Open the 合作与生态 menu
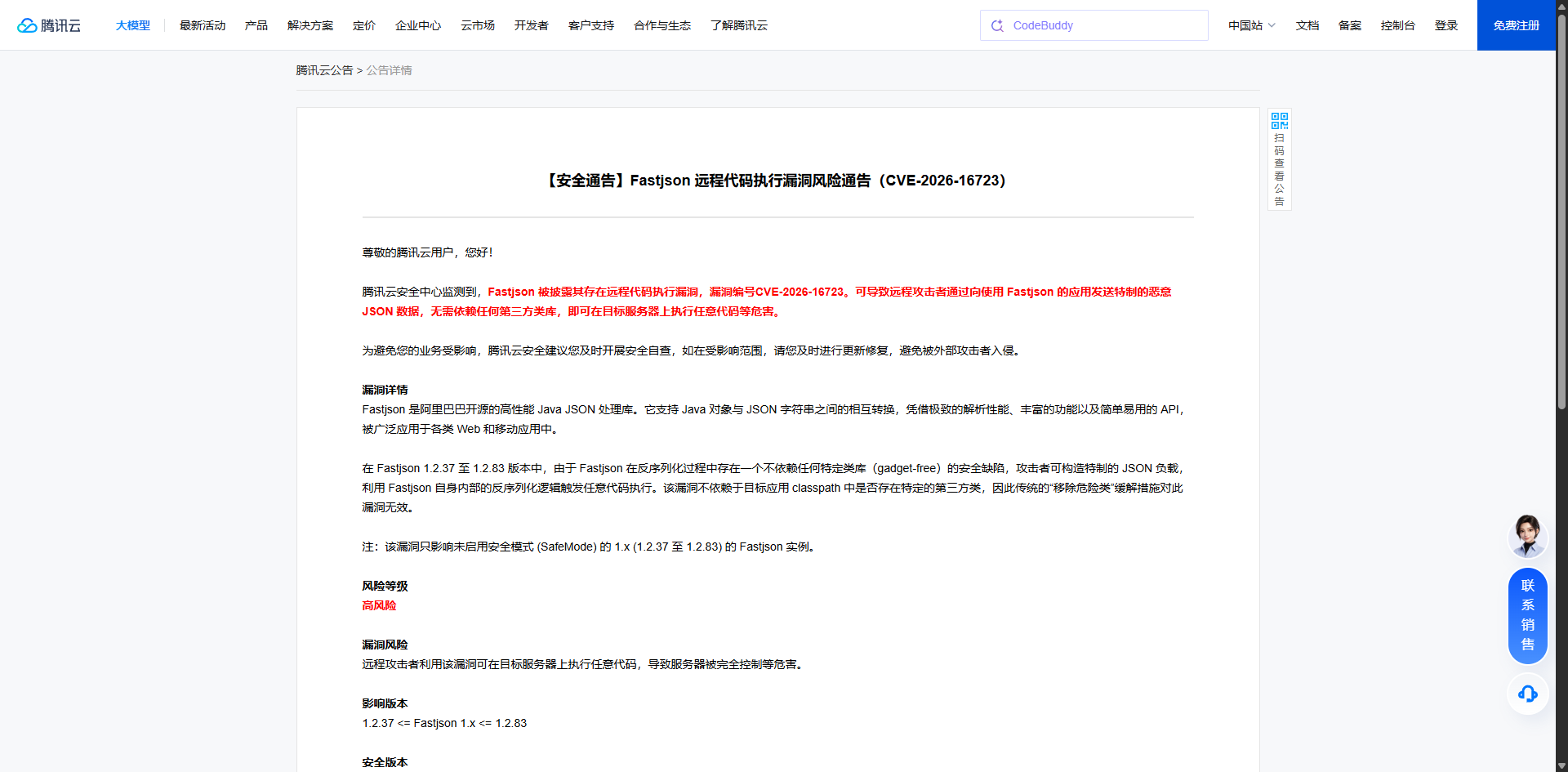This screenshot has width=1568, height=772. tap(662, 25)
